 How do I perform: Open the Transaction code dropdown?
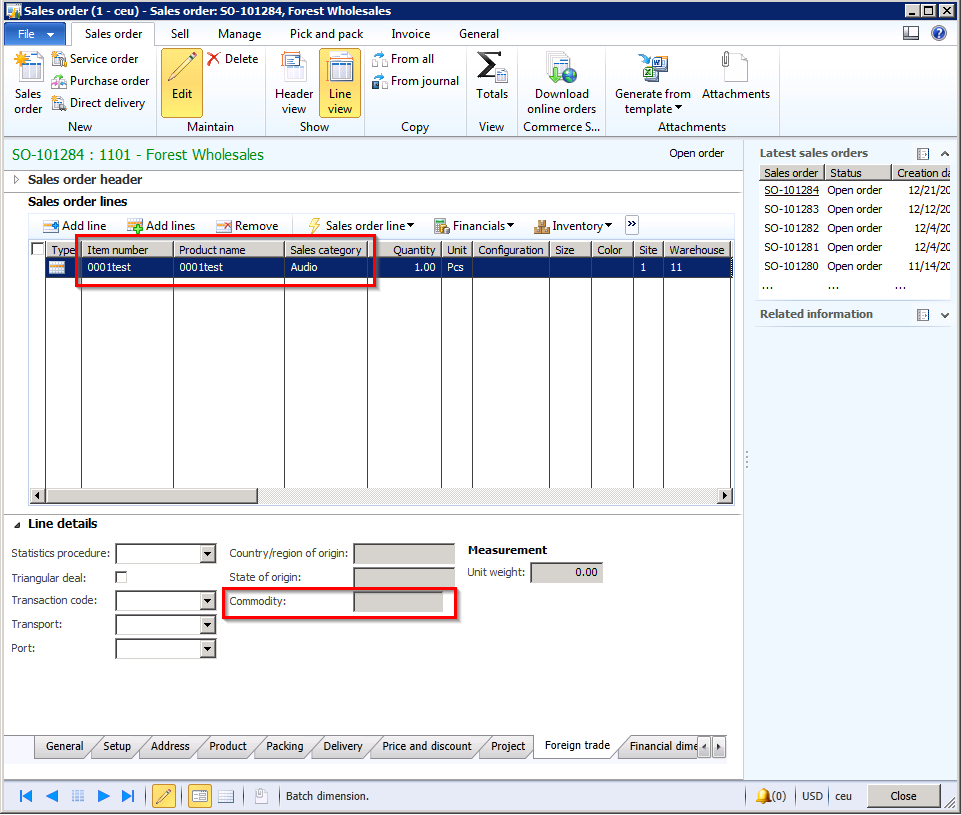[208, 601]
